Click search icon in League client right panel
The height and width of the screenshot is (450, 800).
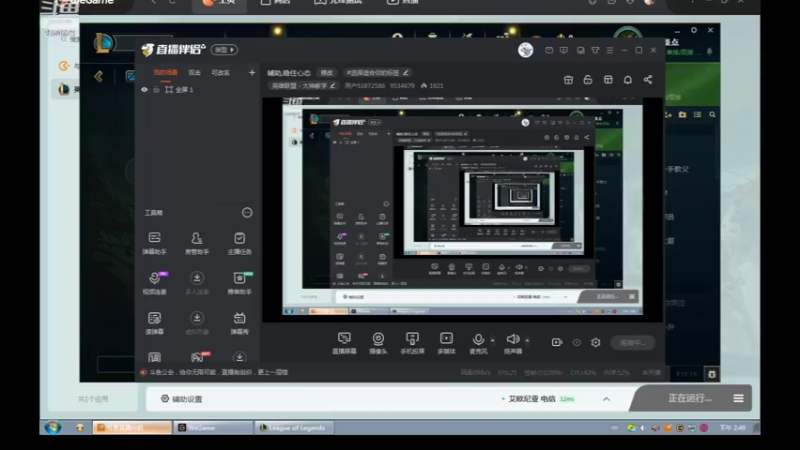click(712, 115)
